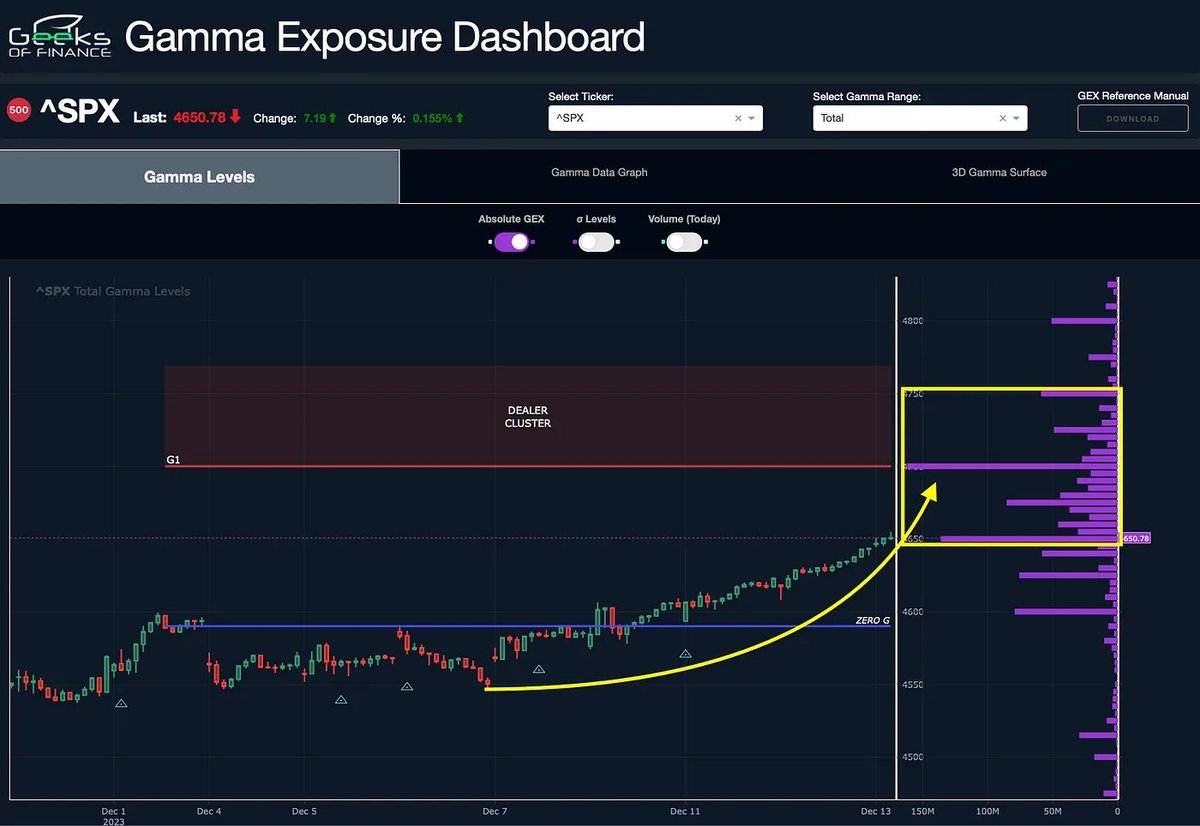Viewport: 1200px width, 826px height.
Task: Switch to the Gamma Data Graph tab
Action: pos(599,172)
